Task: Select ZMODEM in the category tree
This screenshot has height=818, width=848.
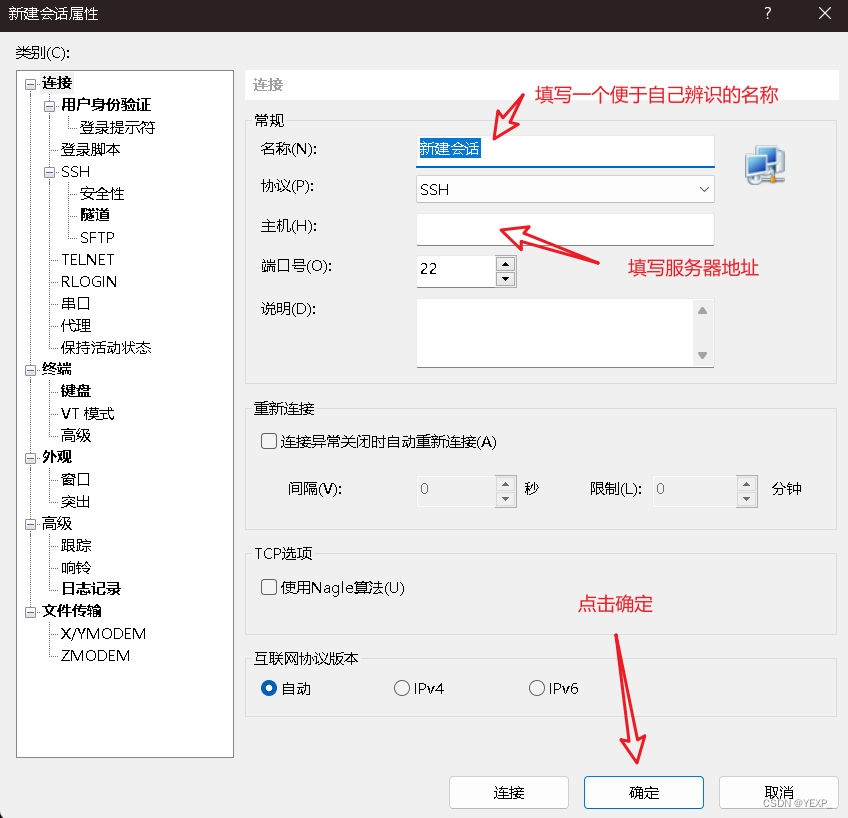Action: [x=95, y=655]
